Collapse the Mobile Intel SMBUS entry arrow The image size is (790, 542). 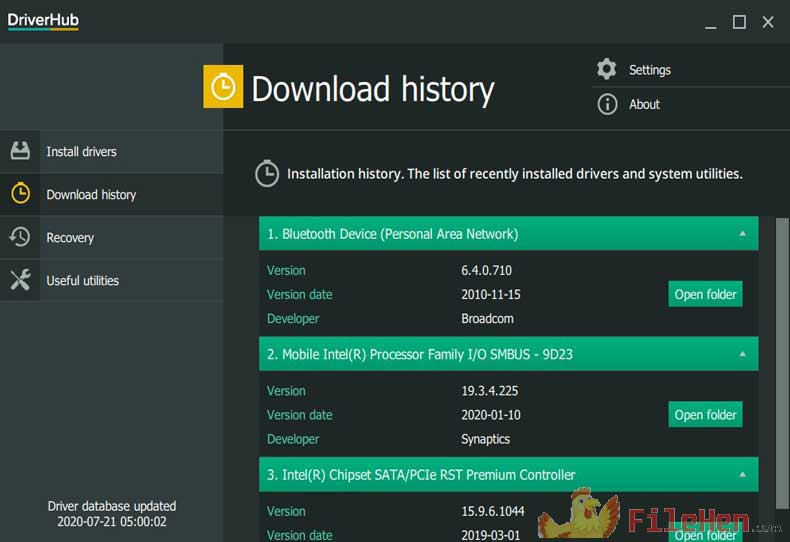point(742,354)
